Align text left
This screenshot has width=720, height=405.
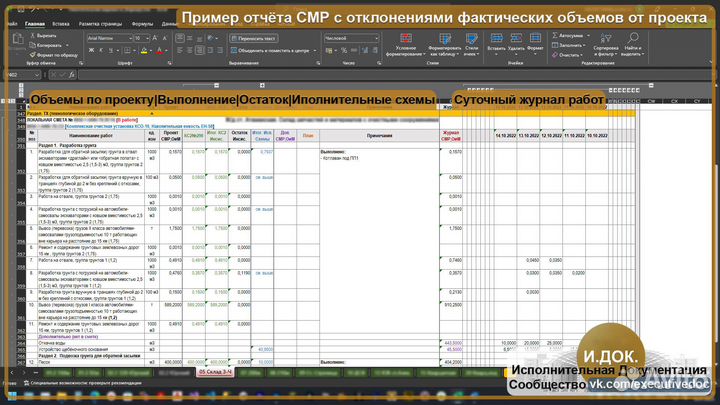point(180,51)
